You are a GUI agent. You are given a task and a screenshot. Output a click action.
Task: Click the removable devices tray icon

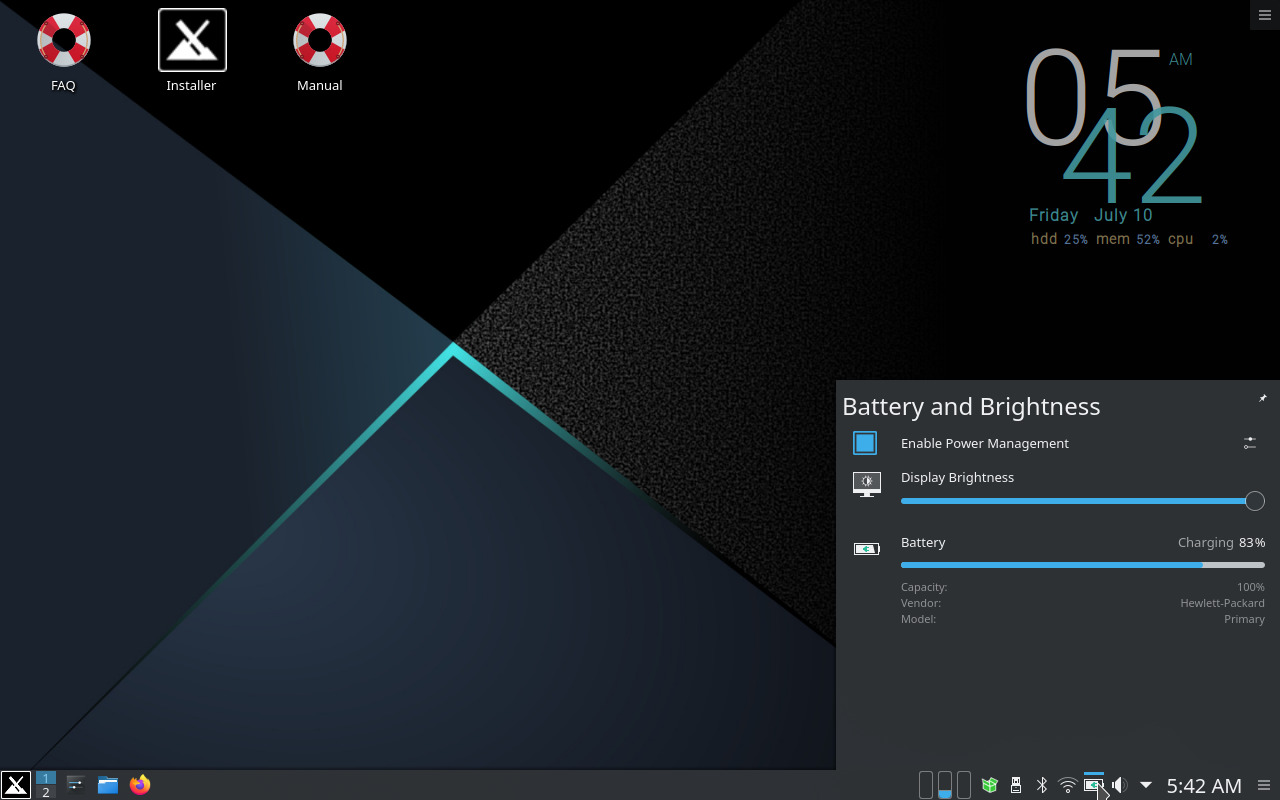click(1015, 785)
